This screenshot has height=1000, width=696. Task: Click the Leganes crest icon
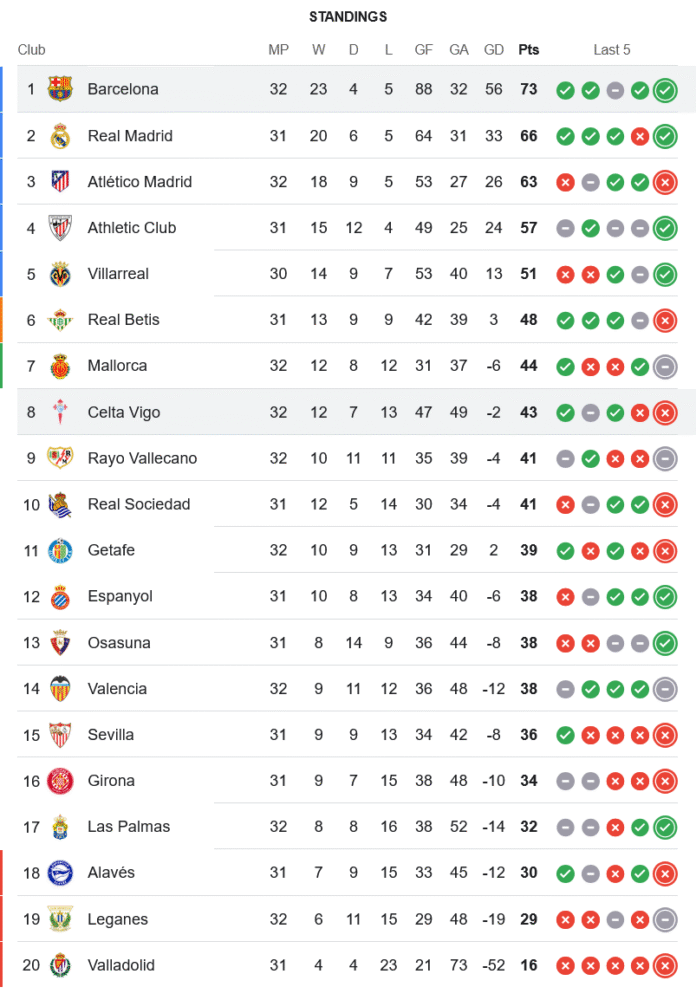click(60, 919)
